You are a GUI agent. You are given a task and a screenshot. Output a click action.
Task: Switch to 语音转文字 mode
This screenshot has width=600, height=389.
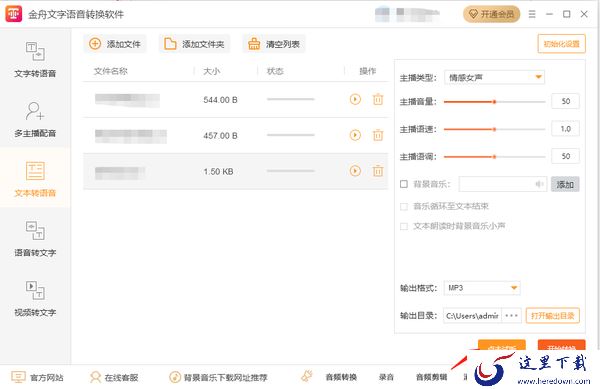click(35, 238)
